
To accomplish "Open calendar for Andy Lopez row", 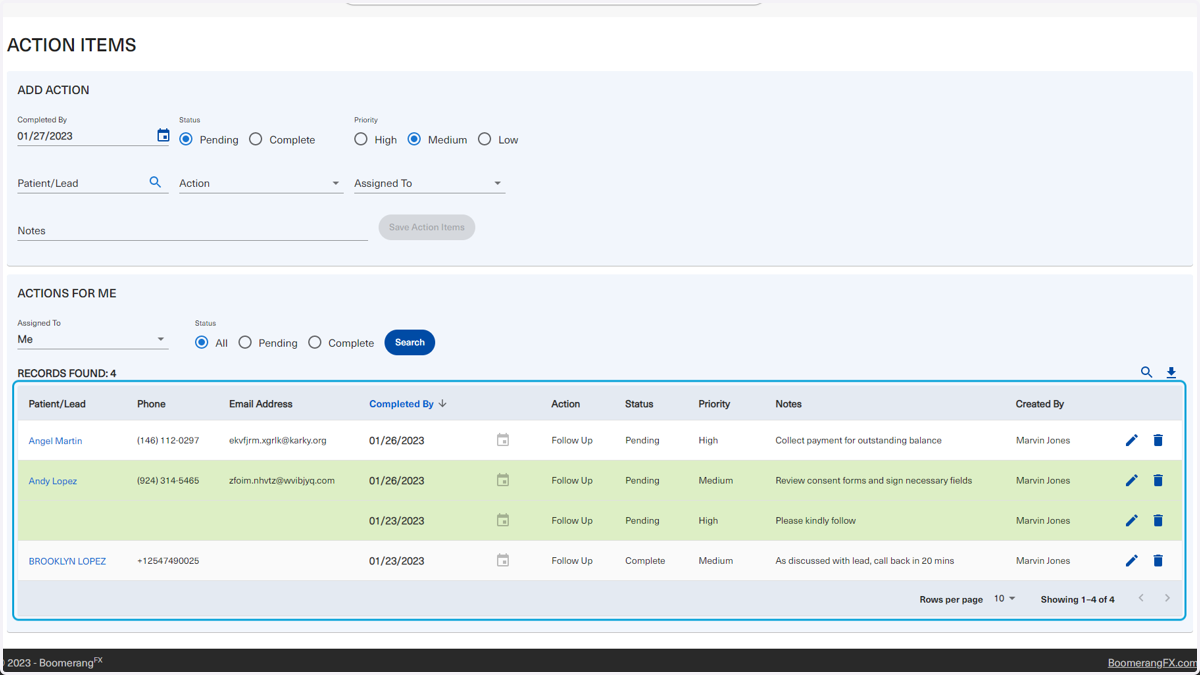I will [503, 480].
